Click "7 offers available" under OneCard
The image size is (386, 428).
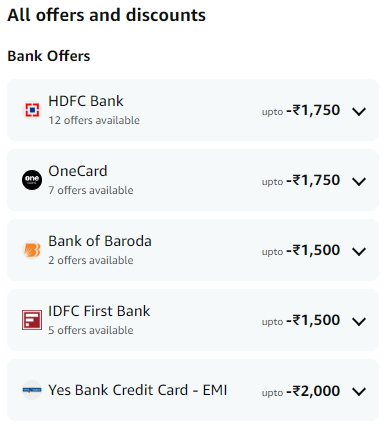tap(91, 190)
